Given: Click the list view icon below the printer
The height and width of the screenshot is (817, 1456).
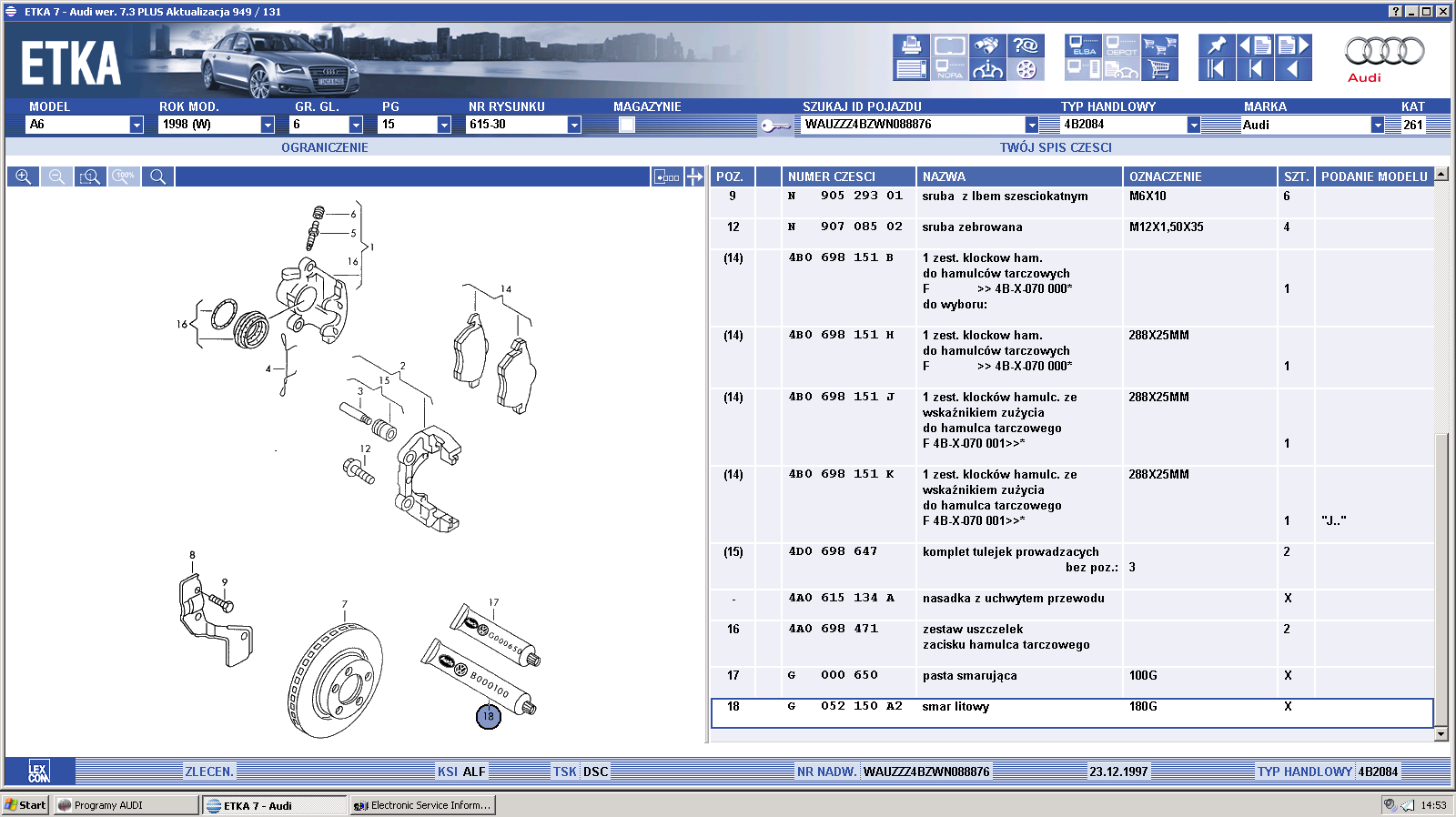Looking at the screenshot, I should click(911, 69).
